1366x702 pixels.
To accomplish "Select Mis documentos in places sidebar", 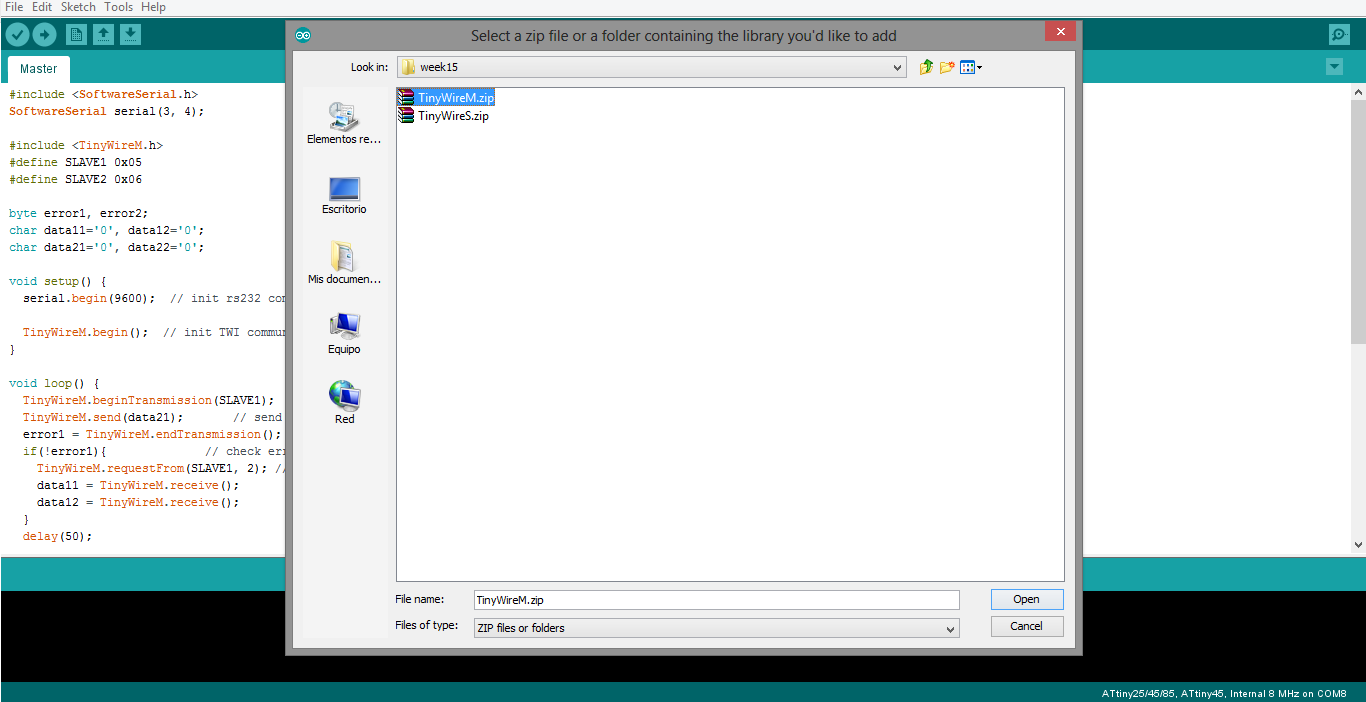I will [344, 263].
